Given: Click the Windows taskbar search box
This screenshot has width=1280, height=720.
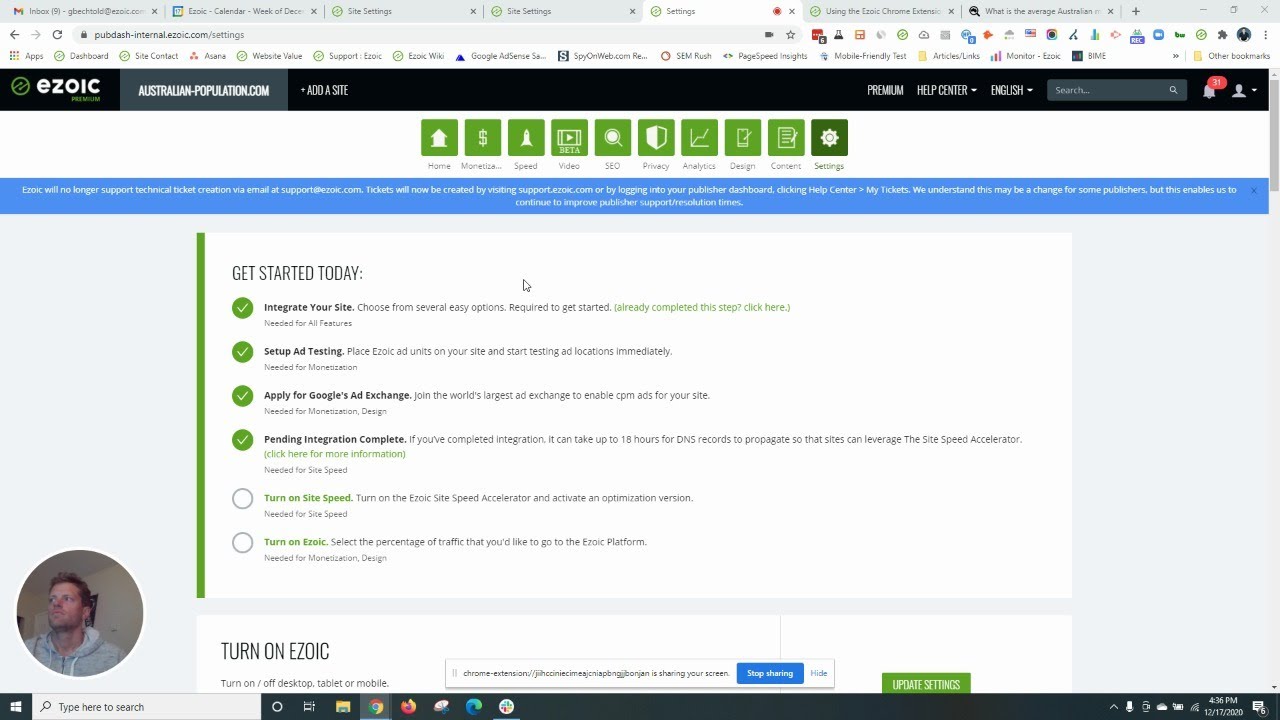Looking at the screenshot, I should (x=145, y=707).
